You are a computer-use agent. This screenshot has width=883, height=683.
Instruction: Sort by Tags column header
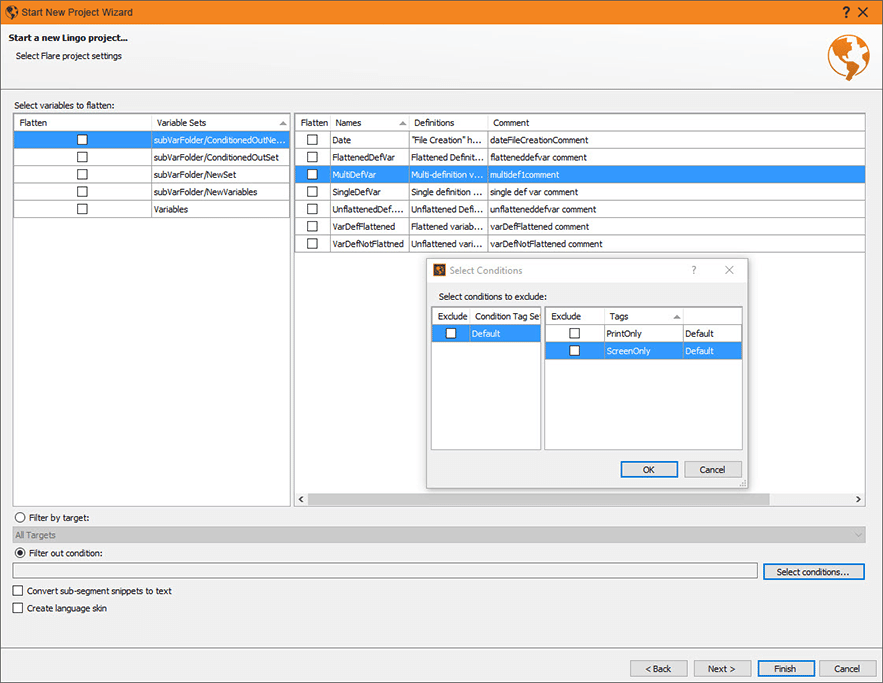644,316
